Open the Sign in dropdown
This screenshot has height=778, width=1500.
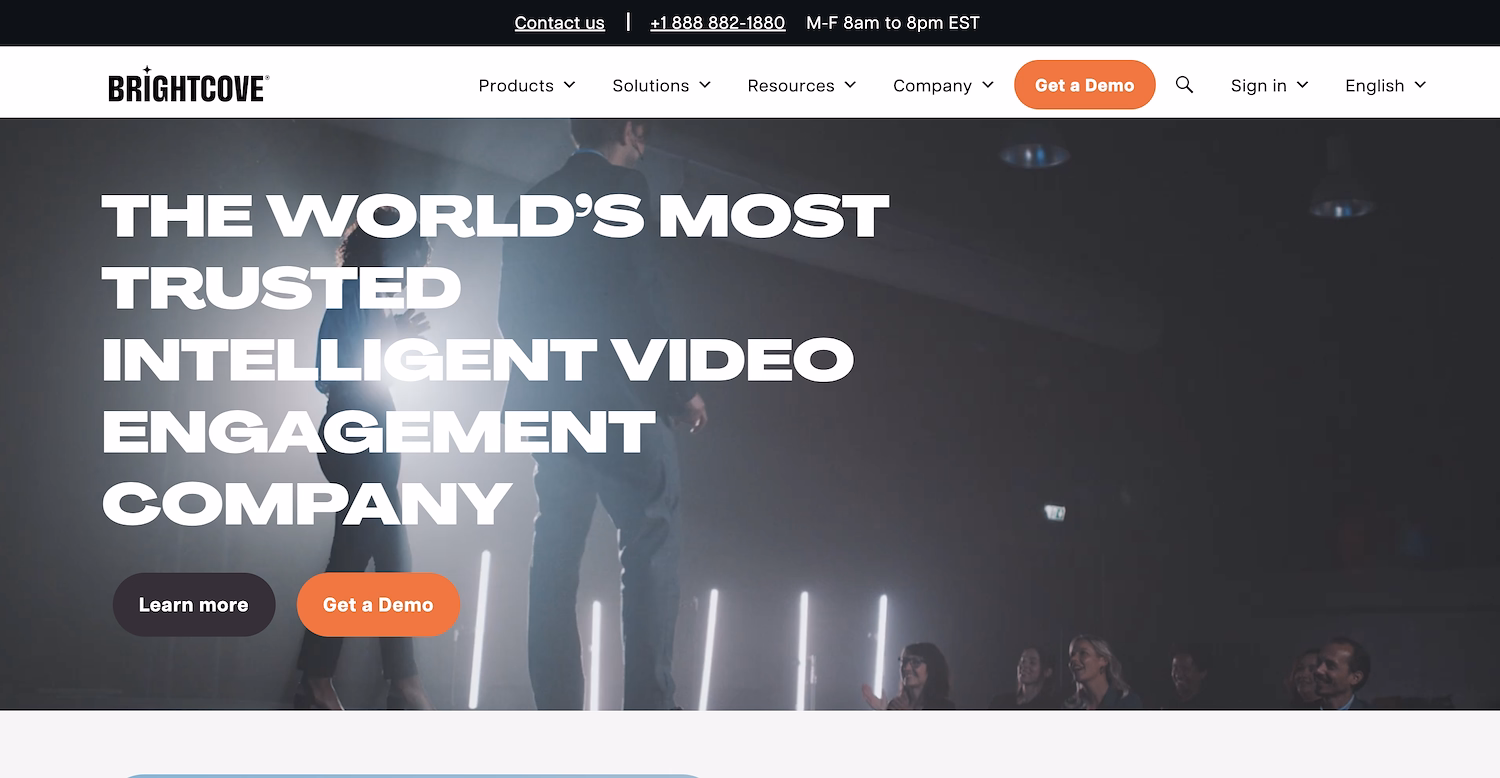point(1269,86)
